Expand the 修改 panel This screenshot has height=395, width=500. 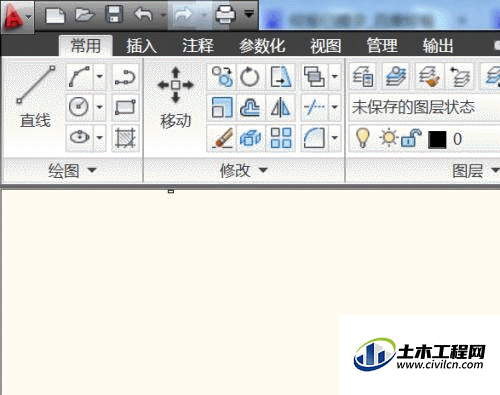coord(244,170)
